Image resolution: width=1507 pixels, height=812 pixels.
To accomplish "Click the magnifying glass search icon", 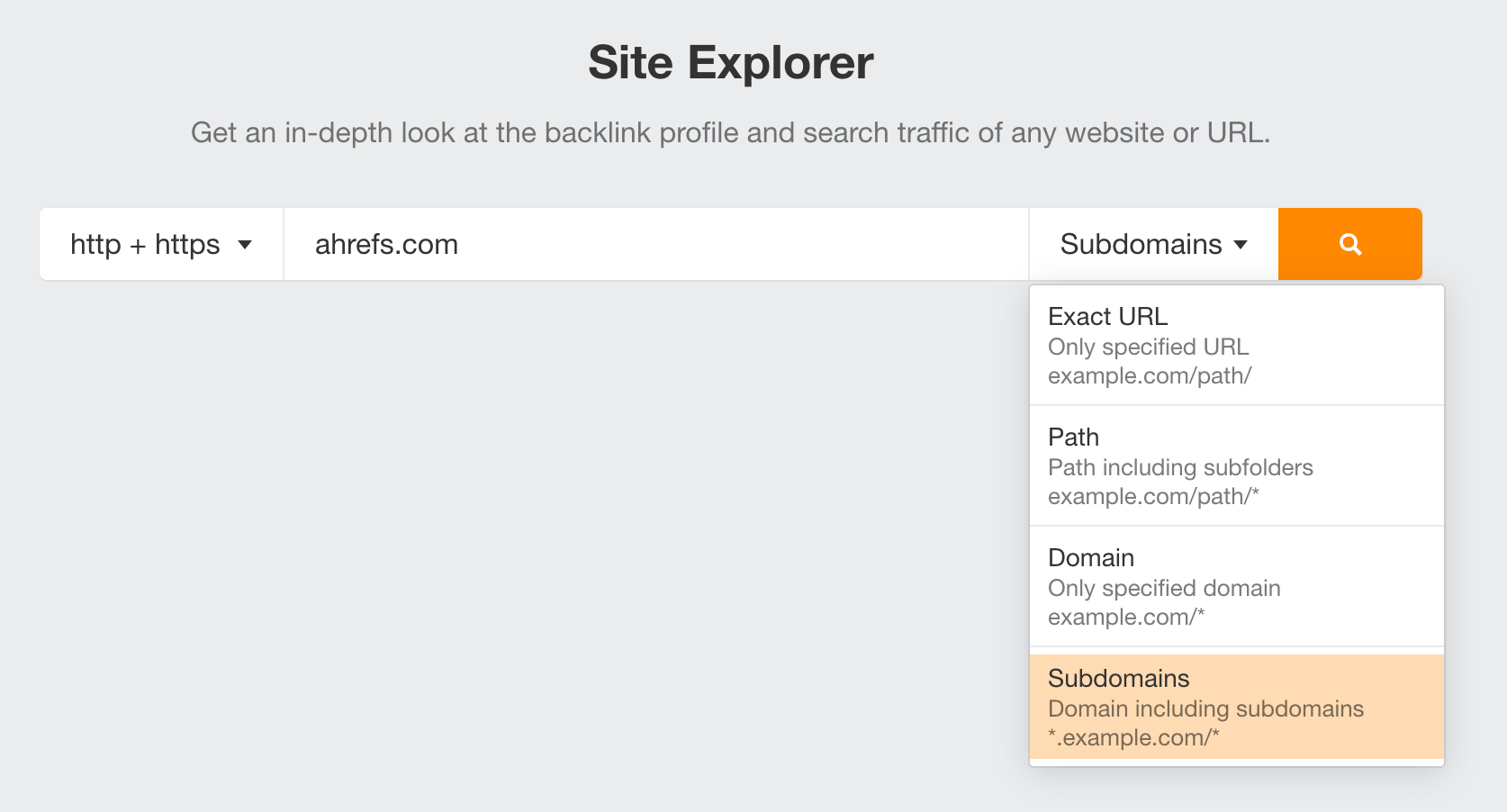I will click(1349, 244).
